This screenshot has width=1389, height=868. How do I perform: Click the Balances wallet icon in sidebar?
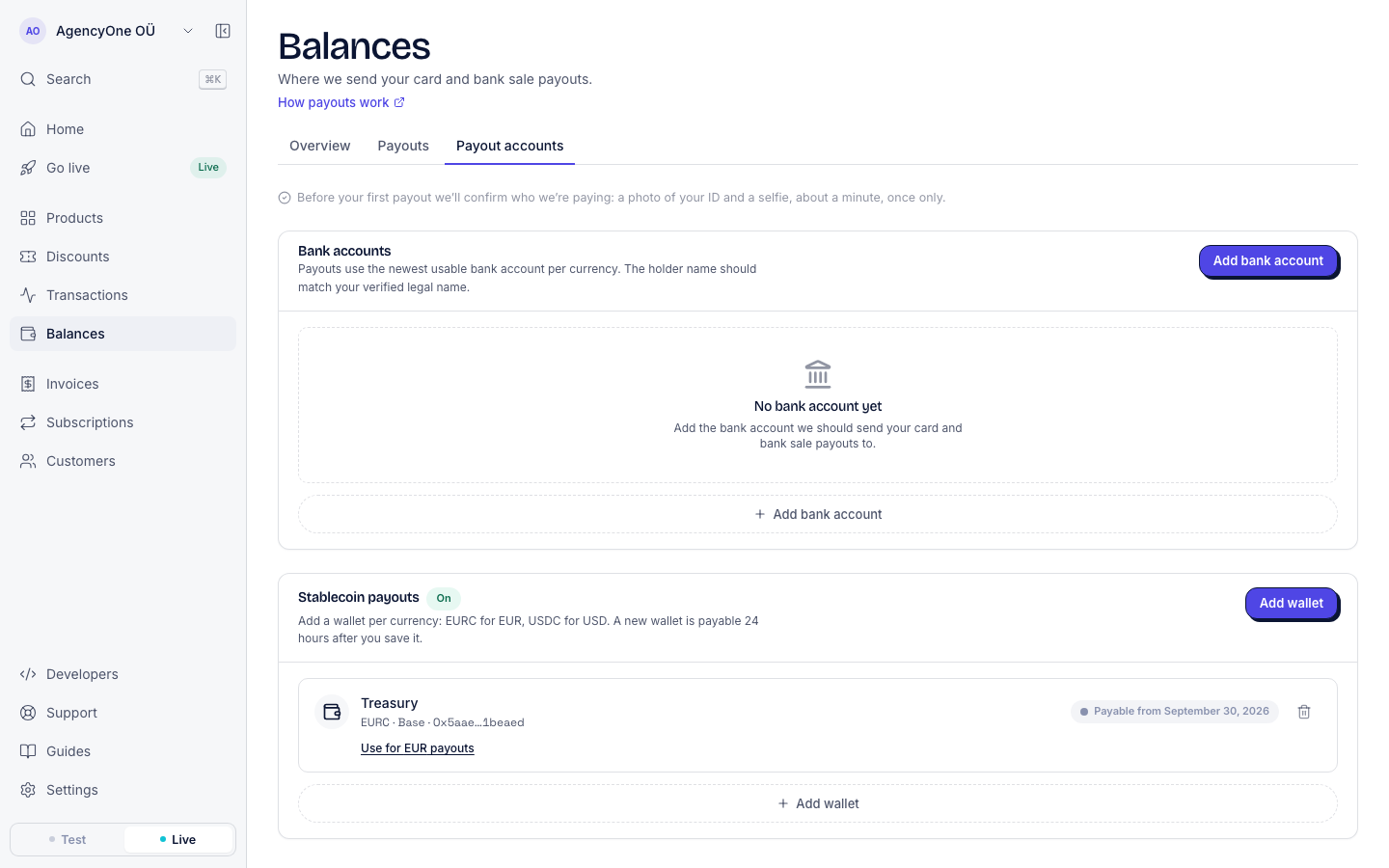[x=28, y=334]
